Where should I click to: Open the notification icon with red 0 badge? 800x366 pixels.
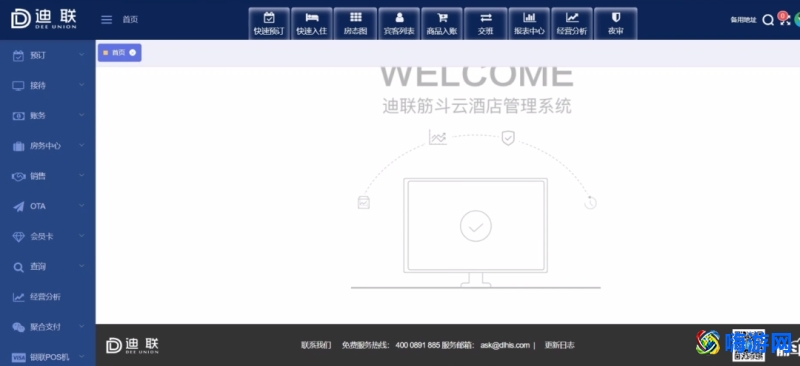coord(784,19)
